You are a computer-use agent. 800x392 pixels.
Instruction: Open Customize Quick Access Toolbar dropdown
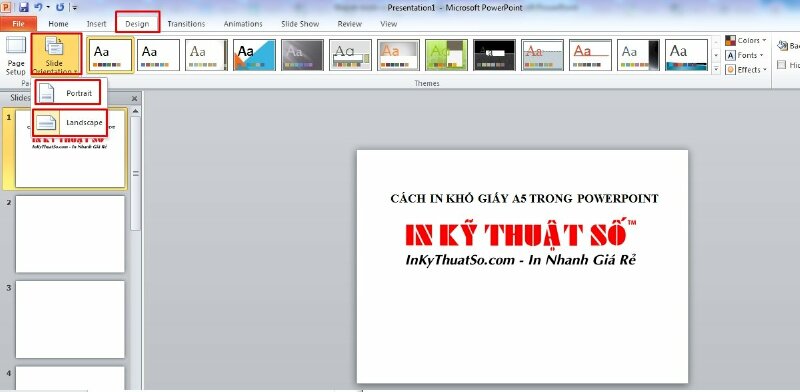tap(74, 8)
